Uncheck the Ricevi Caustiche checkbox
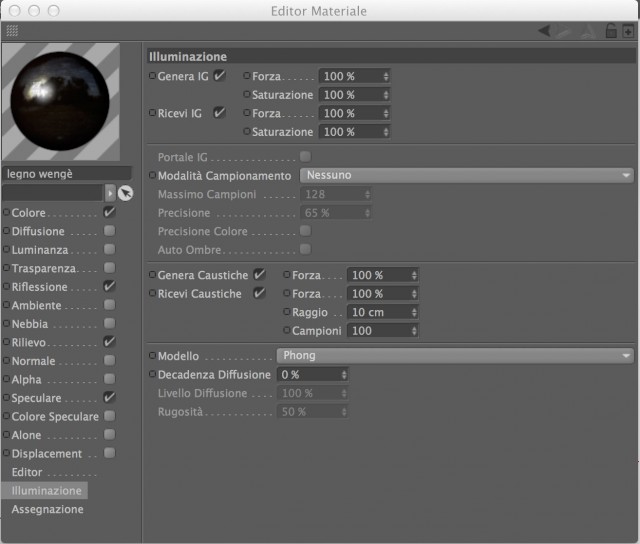This screenshot has height=544, width=640. click(259, 293)
